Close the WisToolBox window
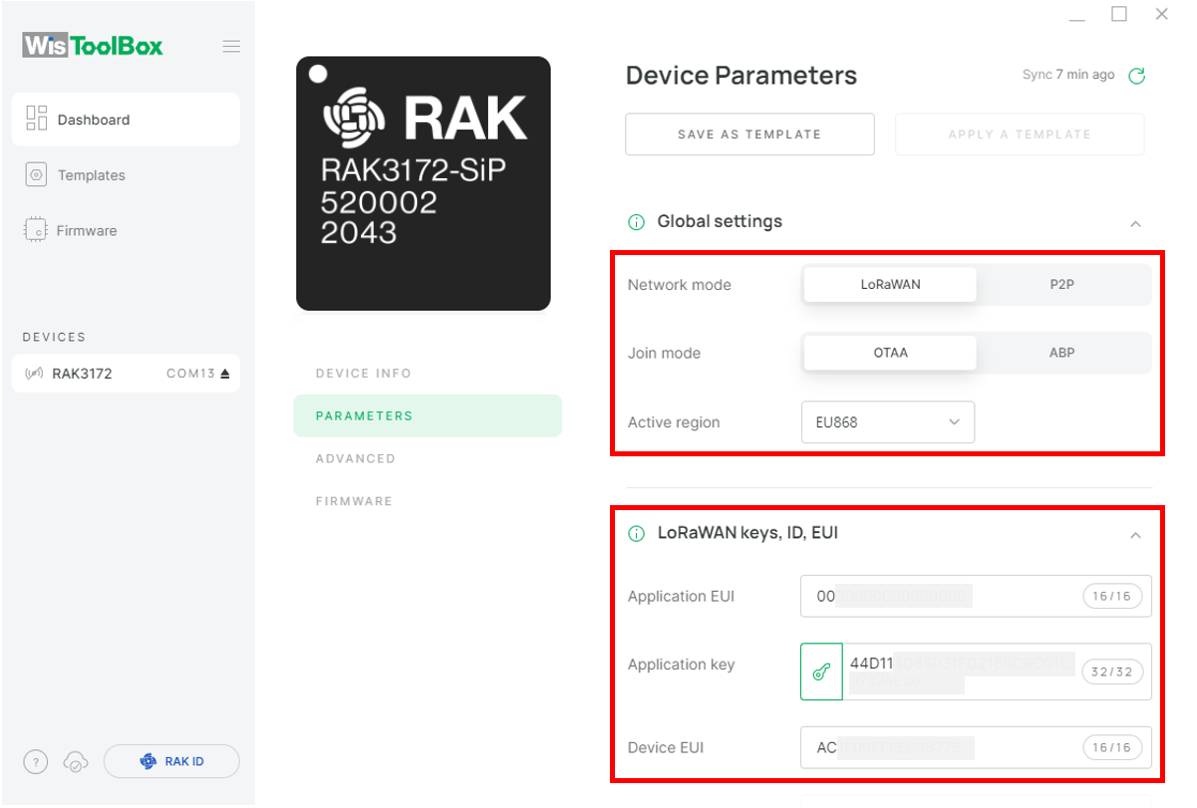 (x=1161, y=14)
